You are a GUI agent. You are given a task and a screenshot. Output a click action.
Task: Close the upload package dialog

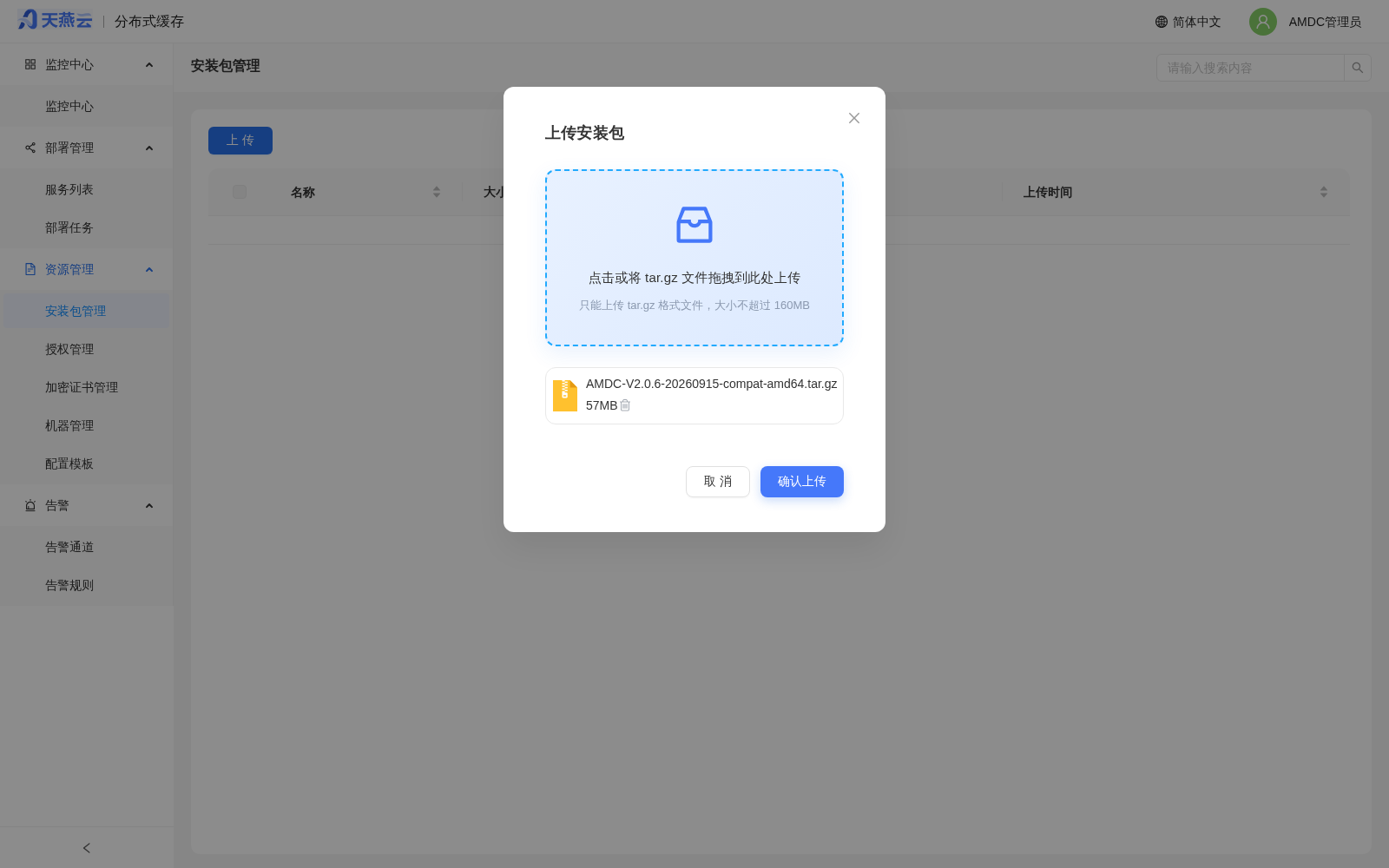(854, 118)
